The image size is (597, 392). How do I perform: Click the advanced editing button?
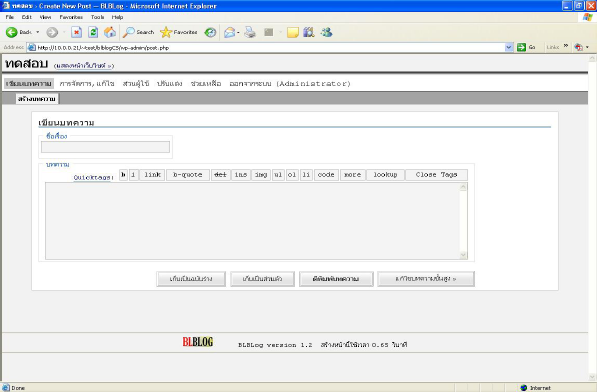tap(426, 279)
